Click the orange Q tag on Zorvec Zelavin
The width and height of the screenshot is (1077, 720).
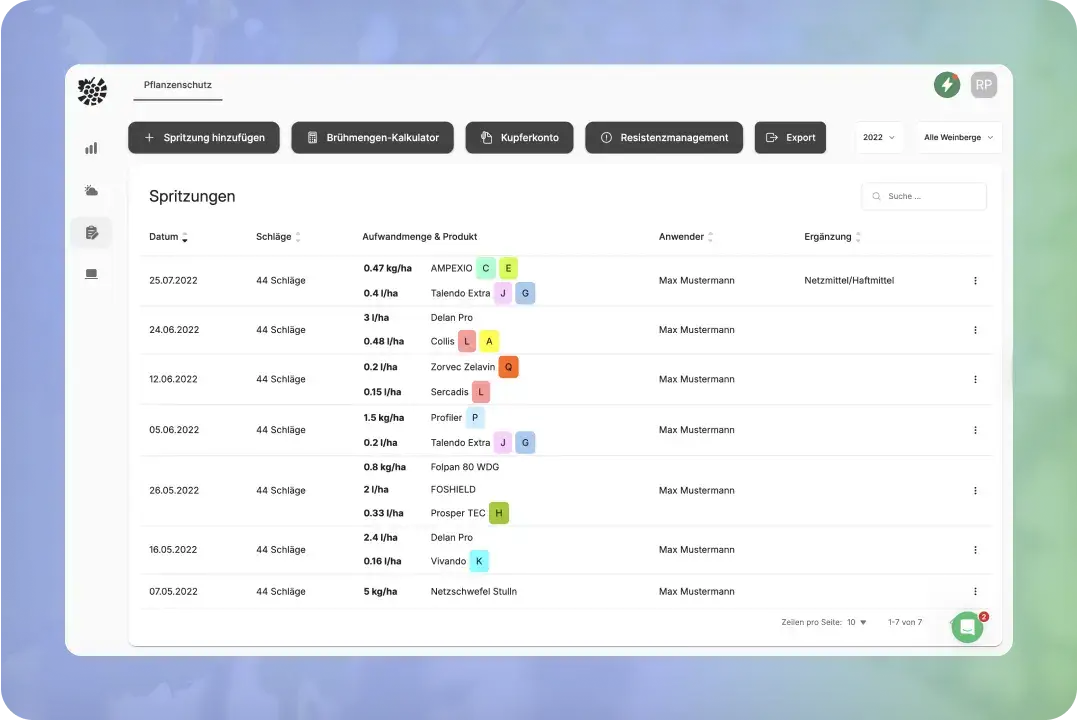pyautogui.click(x=508, y=367)
